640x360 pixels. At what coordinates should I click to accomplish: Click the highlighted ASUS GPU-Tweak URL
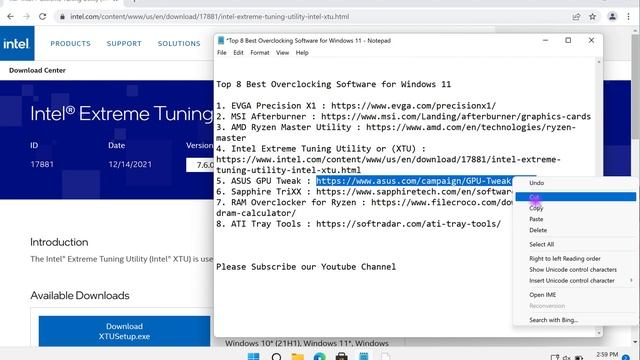(x=413, y=181)
